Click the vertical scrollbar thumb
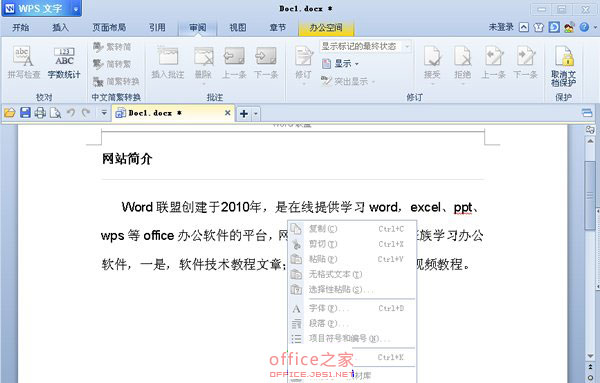Viewport: 600px width, 383px height. (590, 196)
